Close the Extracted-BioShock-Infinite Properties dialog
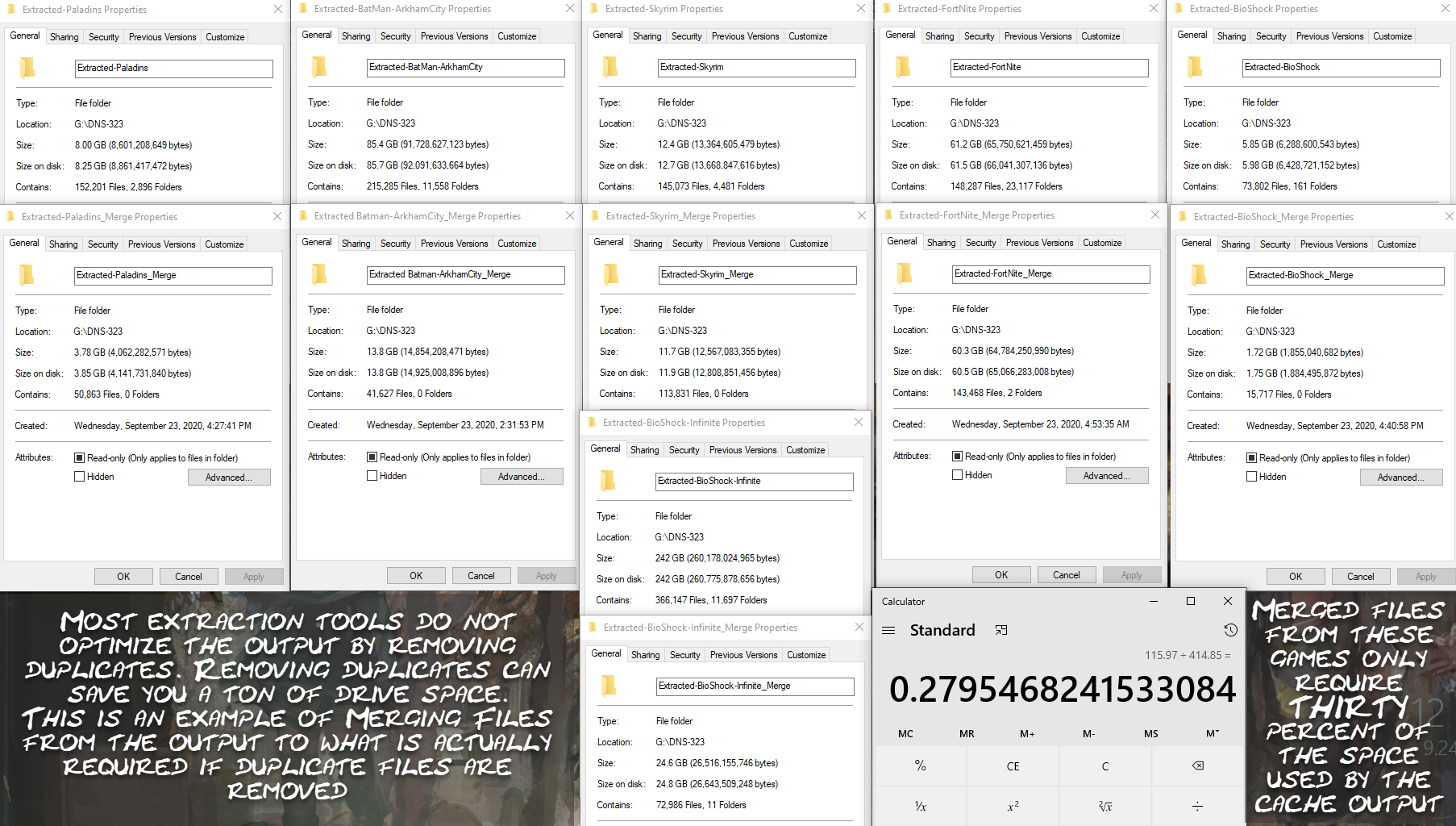Viewport: 1456px width, 826px height. pos(859,423)
